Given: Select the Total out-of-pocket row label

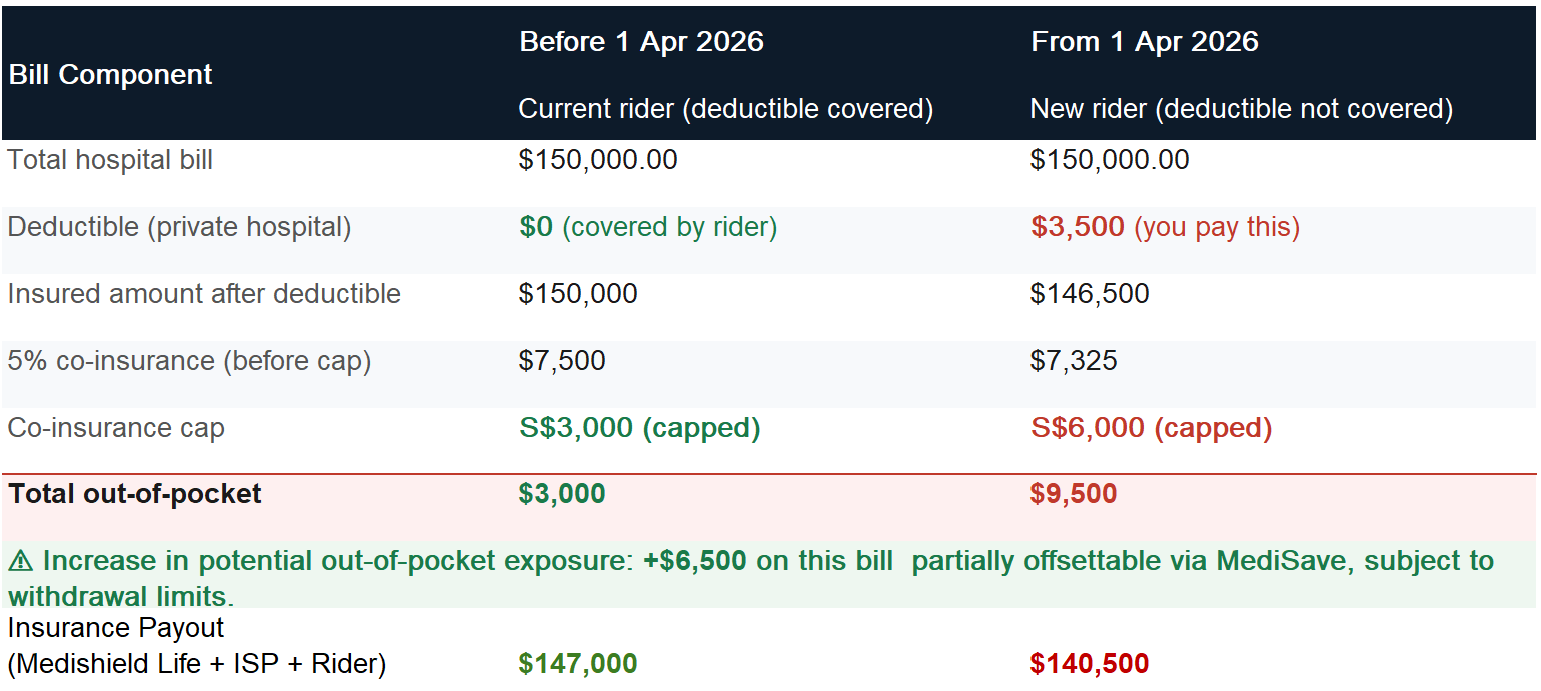Looking at the screenshot, I should tap(136, 494).
